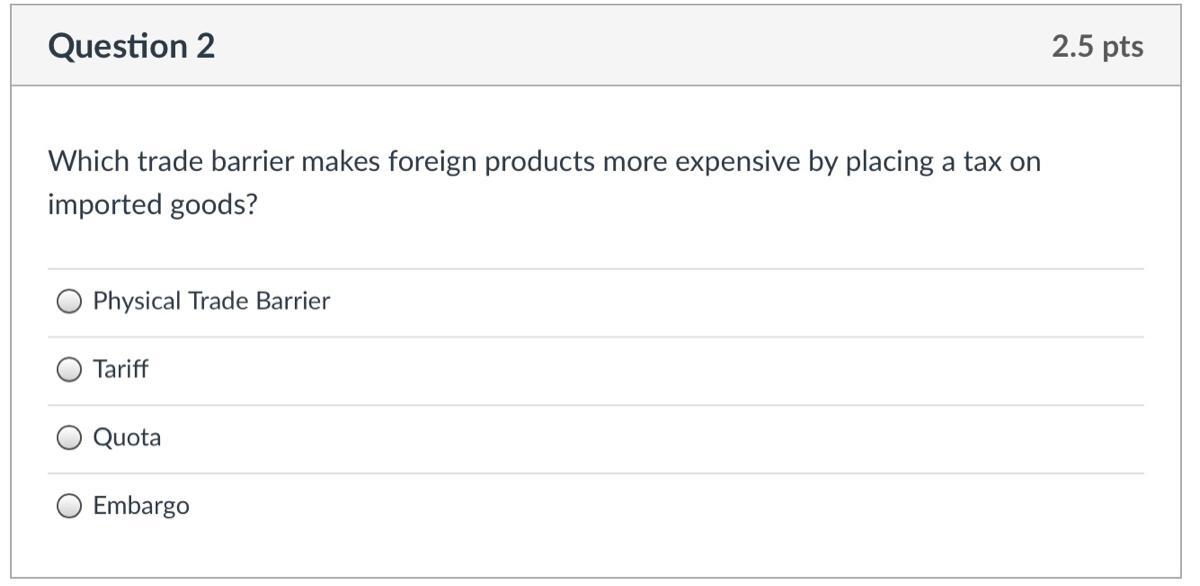Mark the Quota radio button
The width and height of the screenshot is (1200, 586).
coord(69,438)
